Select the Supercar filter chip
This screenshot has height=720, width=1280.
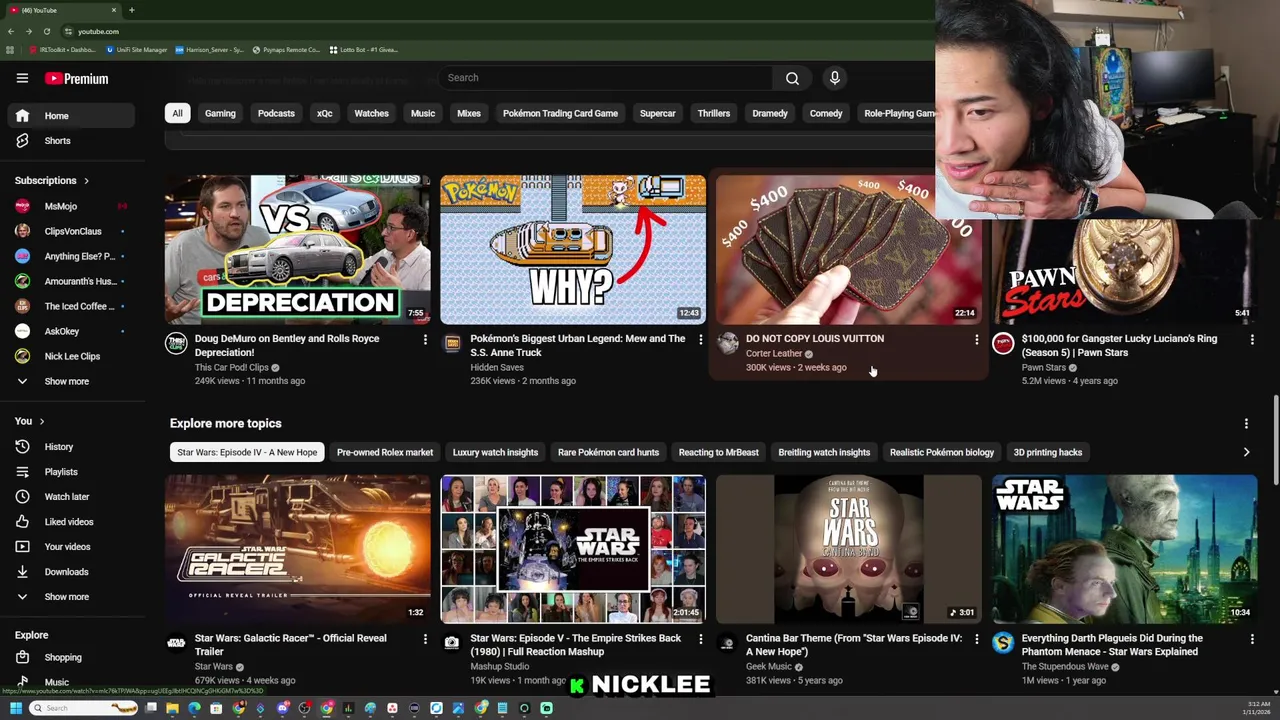click(x=658, y=113)
